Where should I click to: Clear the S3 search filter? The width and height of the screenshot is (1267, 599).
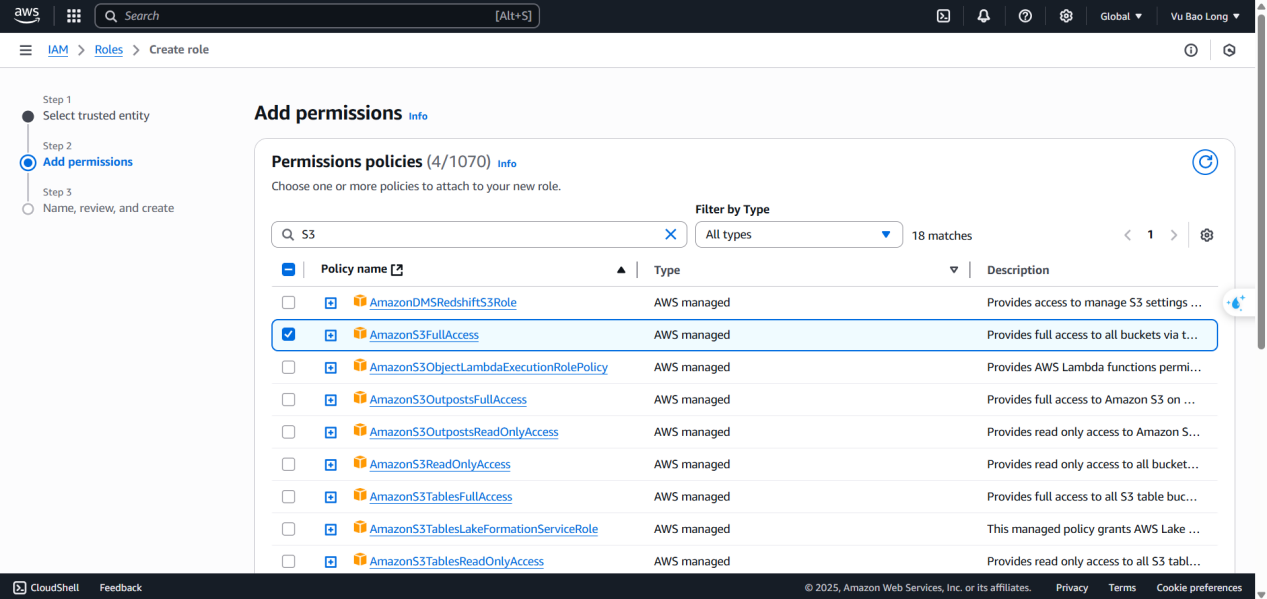pyautogui.click(x=671, y=234)
